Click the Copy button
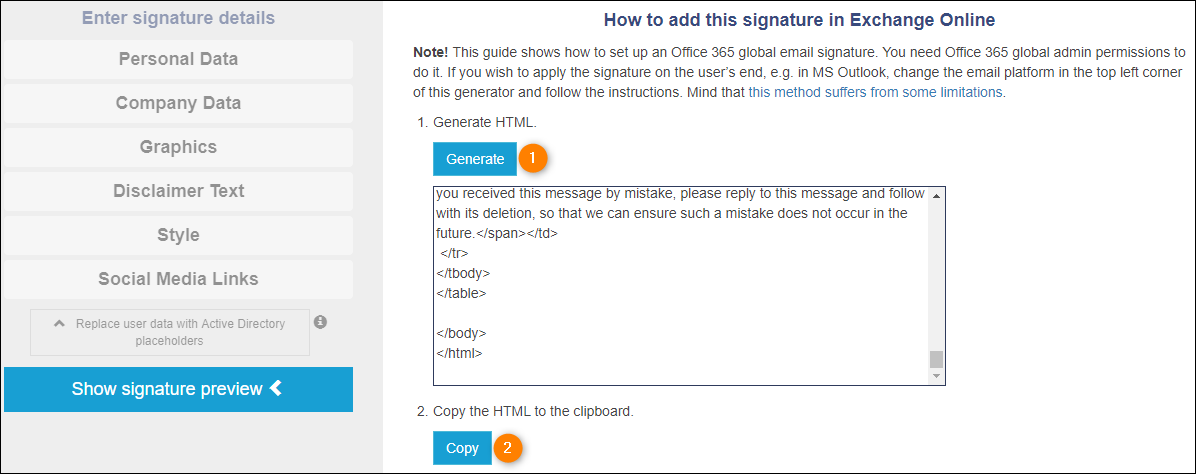 pos(462,448)
